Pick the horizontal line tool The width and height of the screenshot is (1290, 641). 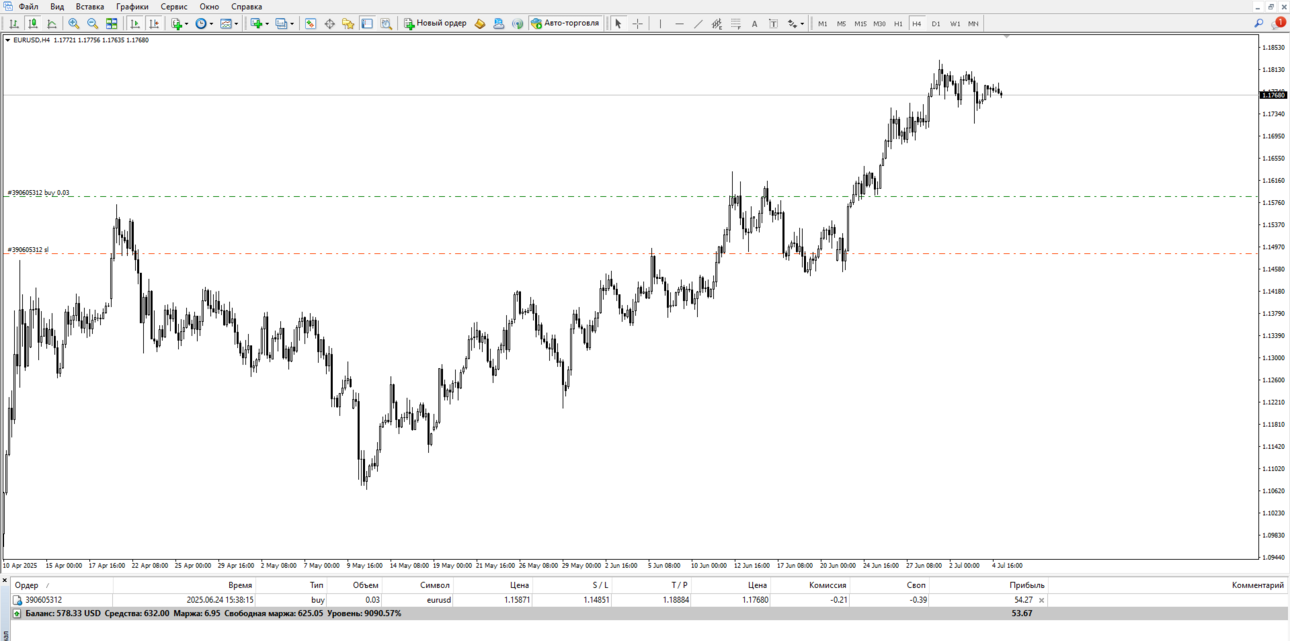[679, 23]
